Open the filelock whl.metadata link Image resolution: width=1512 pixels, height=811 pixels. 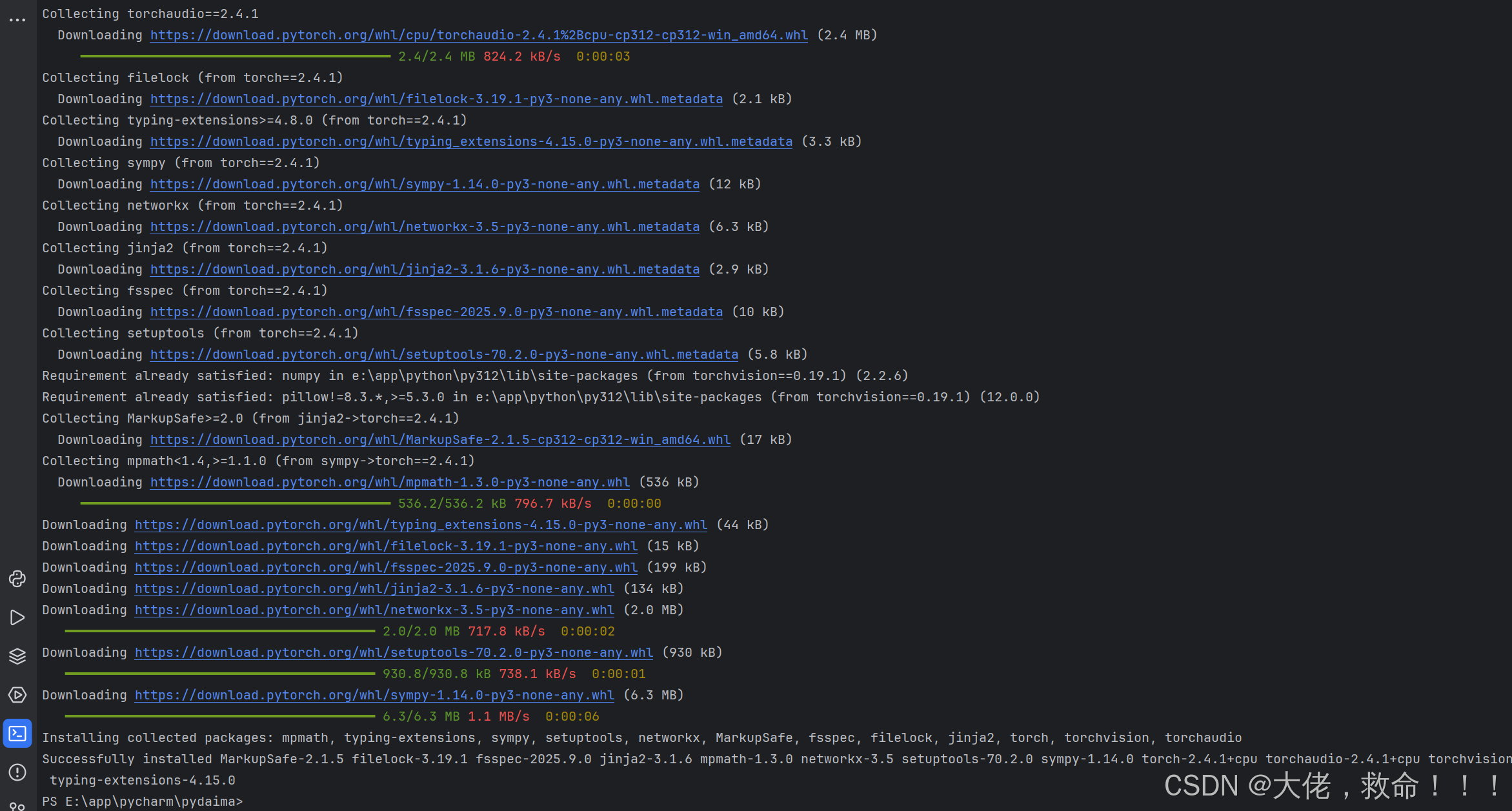coord(436,99)
